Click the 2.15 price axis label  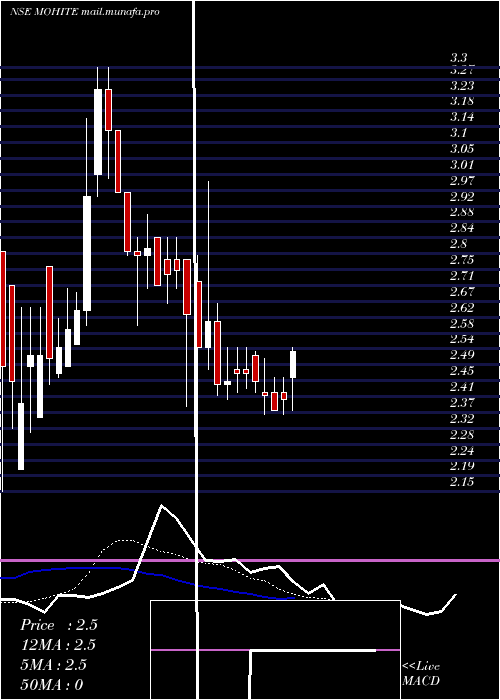[462, 483]
